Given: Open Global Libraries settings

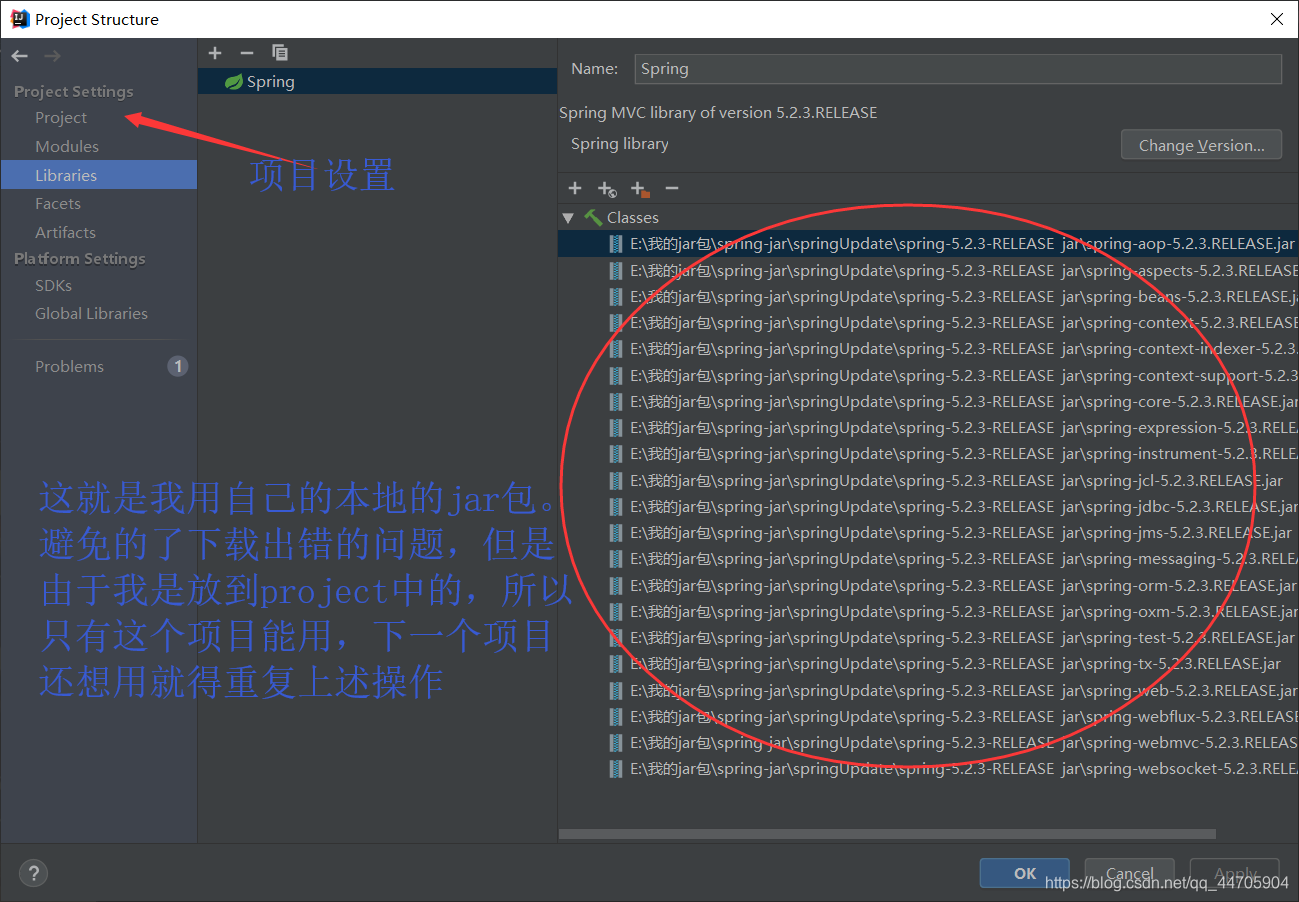Looking at the screenshot, I should (x=91, y=313).
